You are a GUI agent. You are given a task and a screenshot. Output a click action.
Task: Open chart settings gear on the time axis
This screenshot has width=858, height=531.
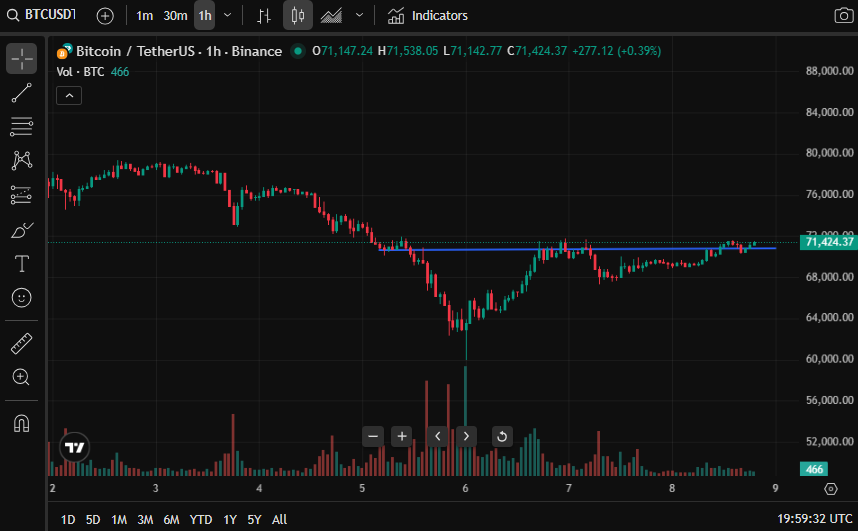[x=831, y=489]
